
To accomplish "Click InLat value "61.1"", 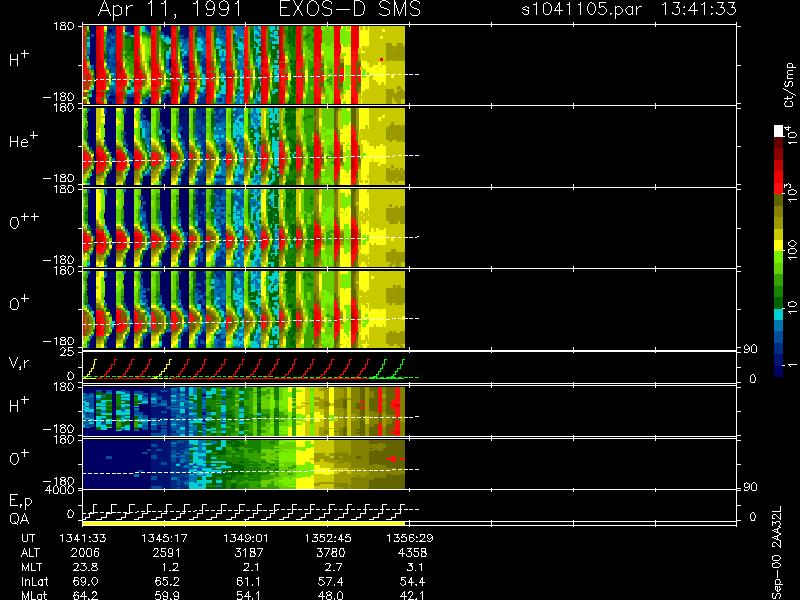I will tap(249, 581).
